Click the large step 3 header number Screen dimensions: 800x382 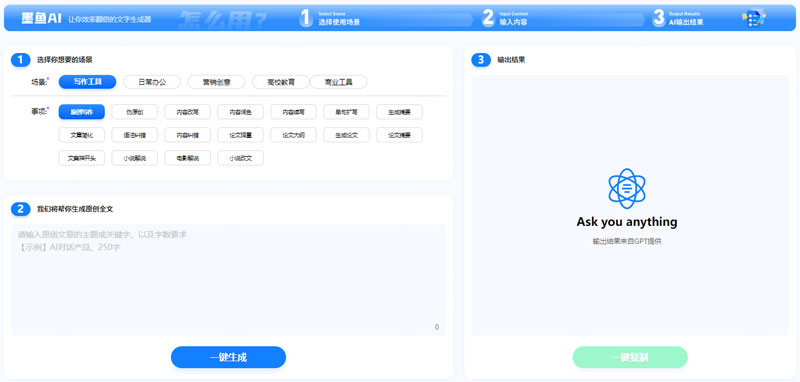659,18
